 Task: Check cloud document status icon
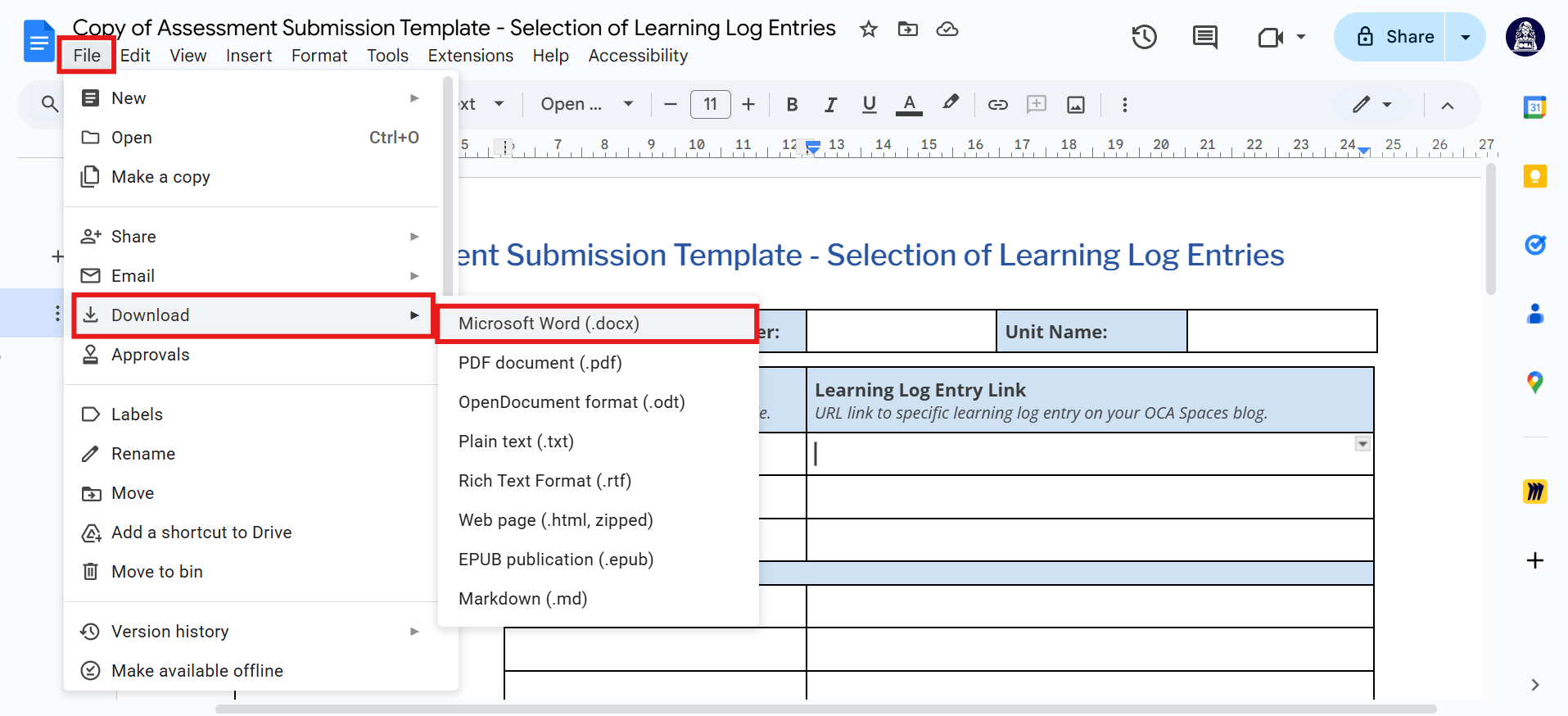[947, 29]
